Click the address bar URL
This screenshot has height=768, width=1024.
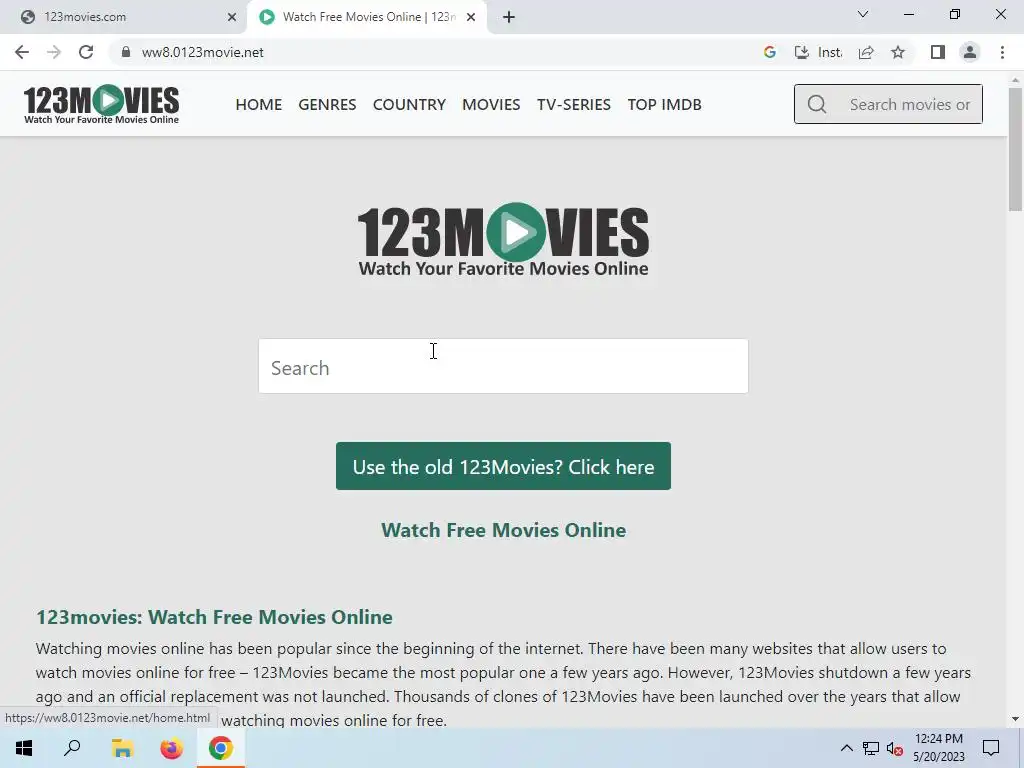[202, 52]
